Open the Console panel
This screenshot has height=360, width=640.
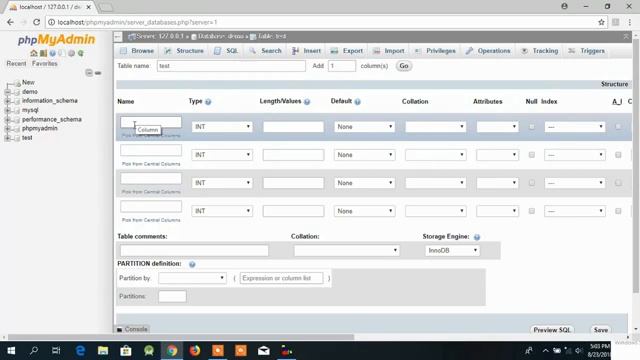(132, 329)
